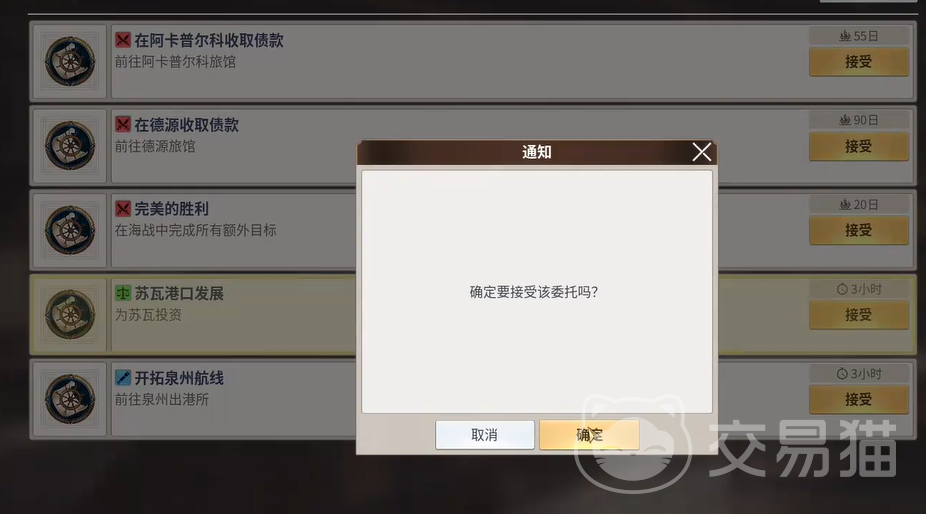Accept the 完美的胜利 commission
This screenshot has height=514, width=926.
(859, 230)
